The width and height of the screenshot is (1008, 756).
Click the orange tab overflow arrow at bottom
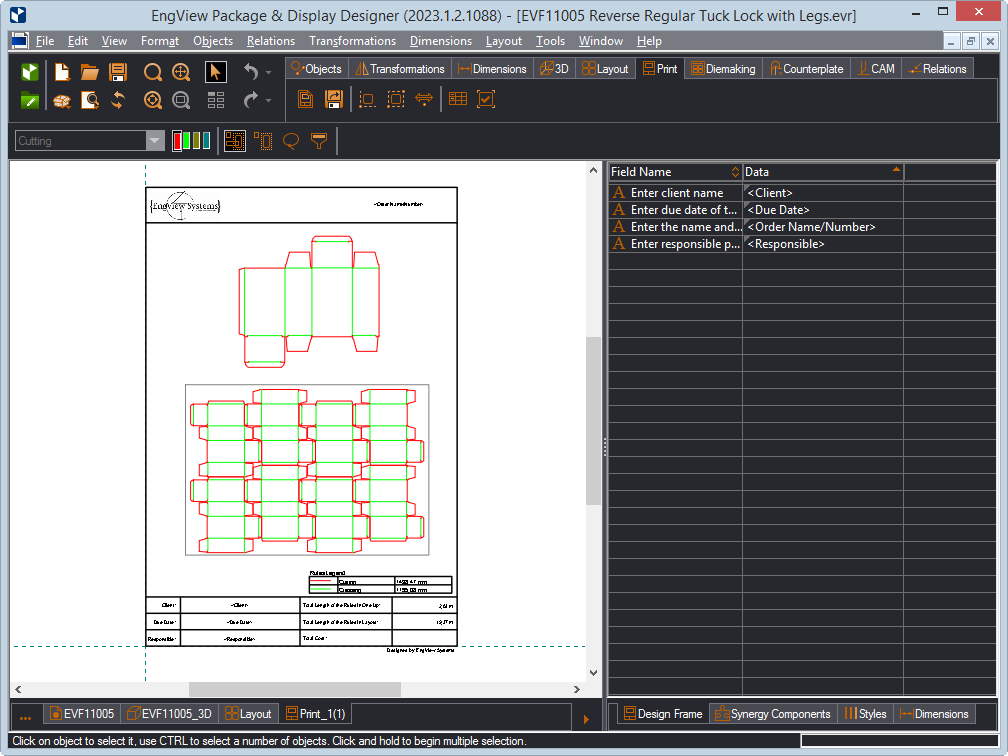tap(586, 719)
